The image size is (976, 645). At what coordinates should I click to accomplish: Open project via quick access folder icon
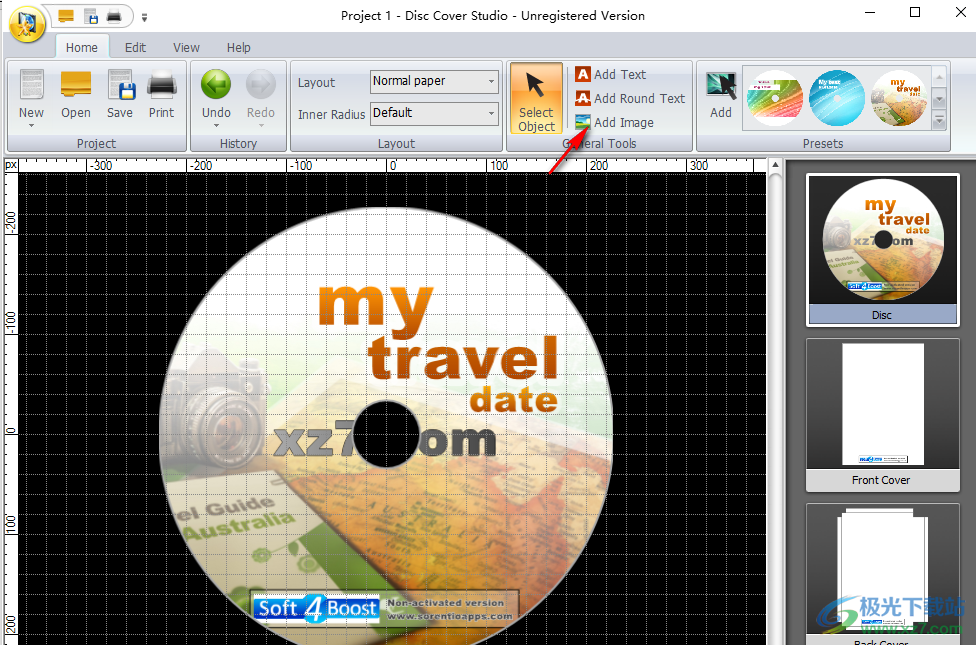click(x=66, y=16)
